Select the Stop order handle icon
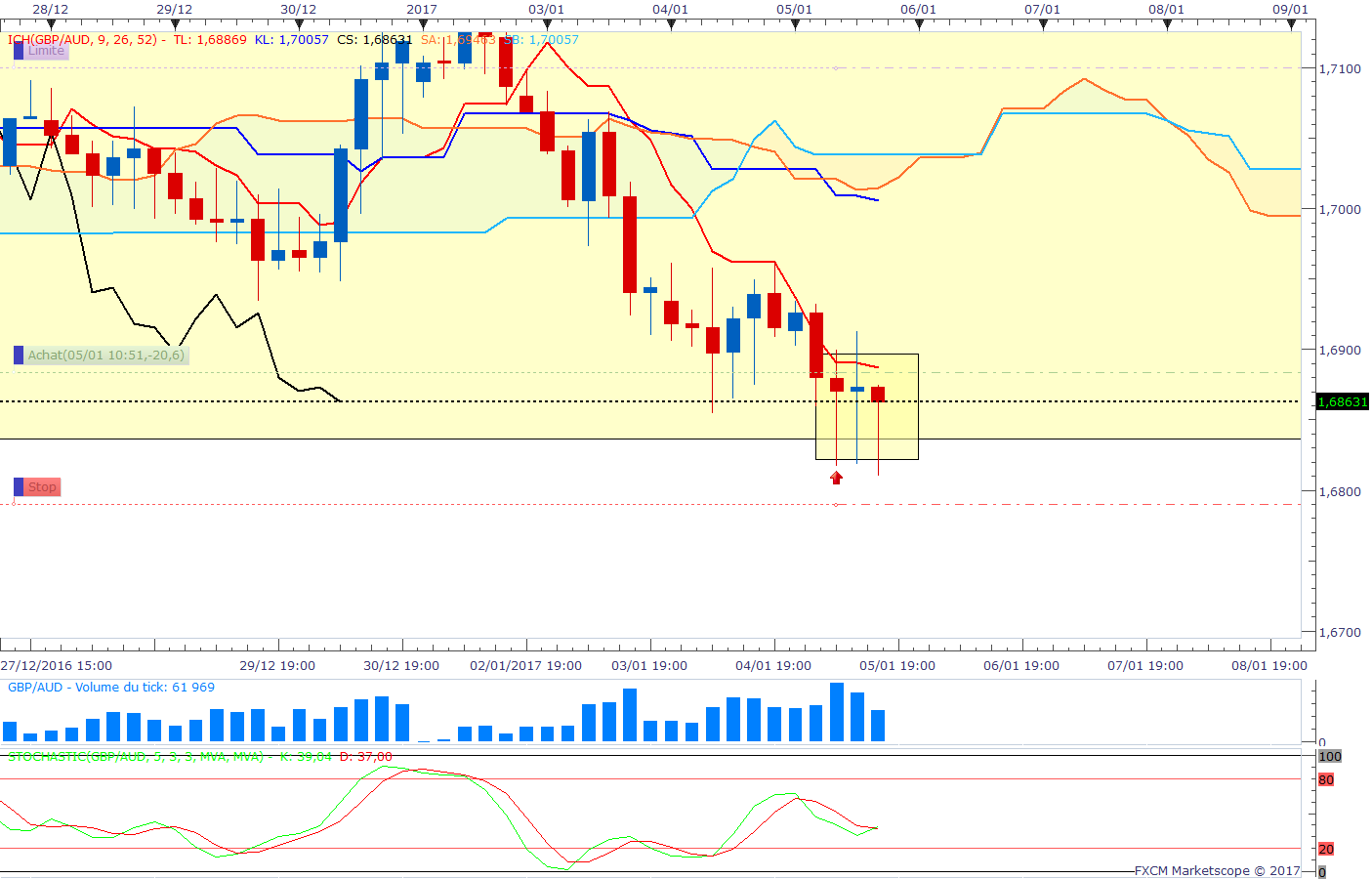The width and height of the screenshot is (1372, 879). coord(19,486)
